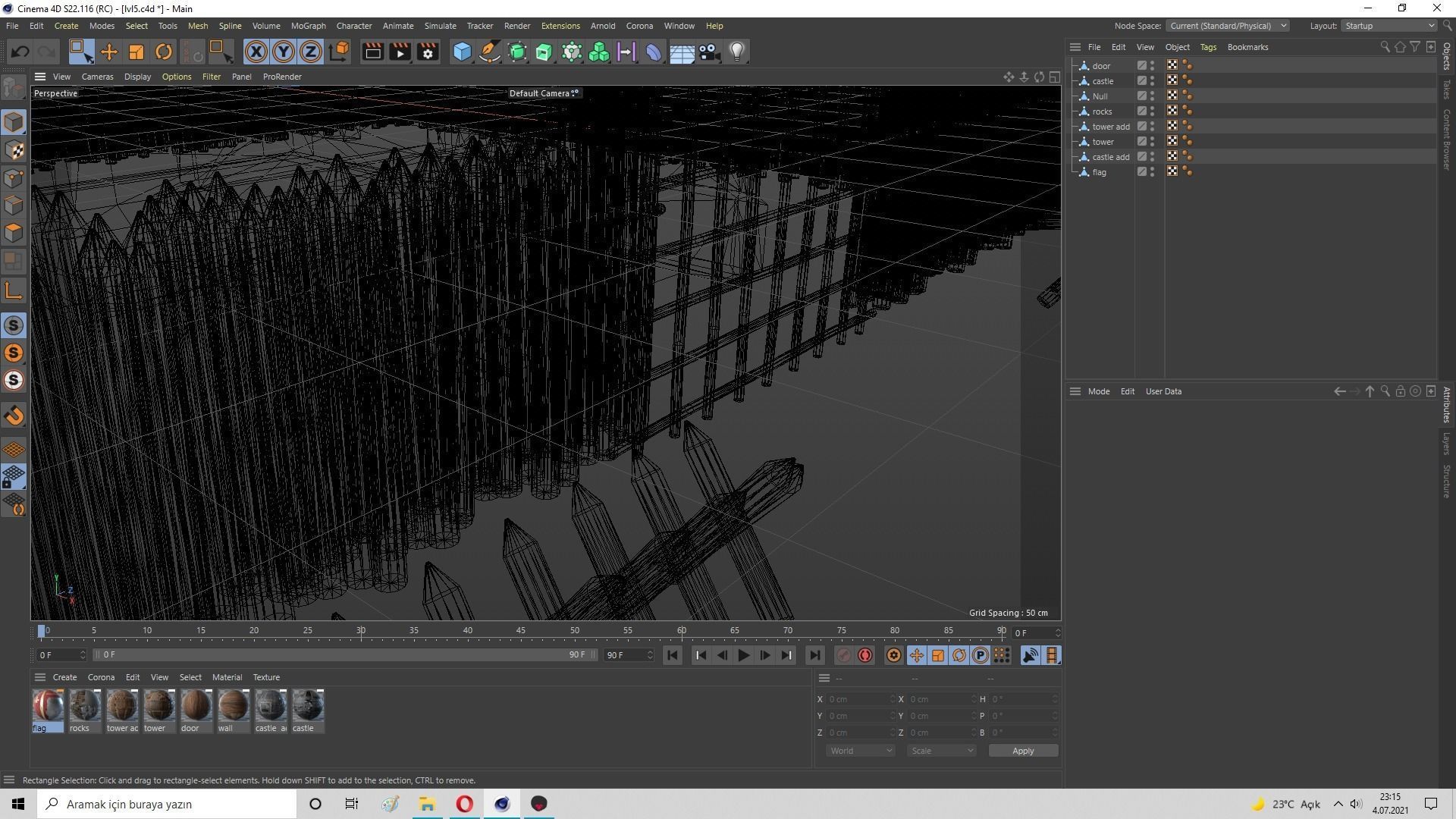Open the Extensions menu
The width and height of the screenshot is (1456, 819).
pos(560,26)
